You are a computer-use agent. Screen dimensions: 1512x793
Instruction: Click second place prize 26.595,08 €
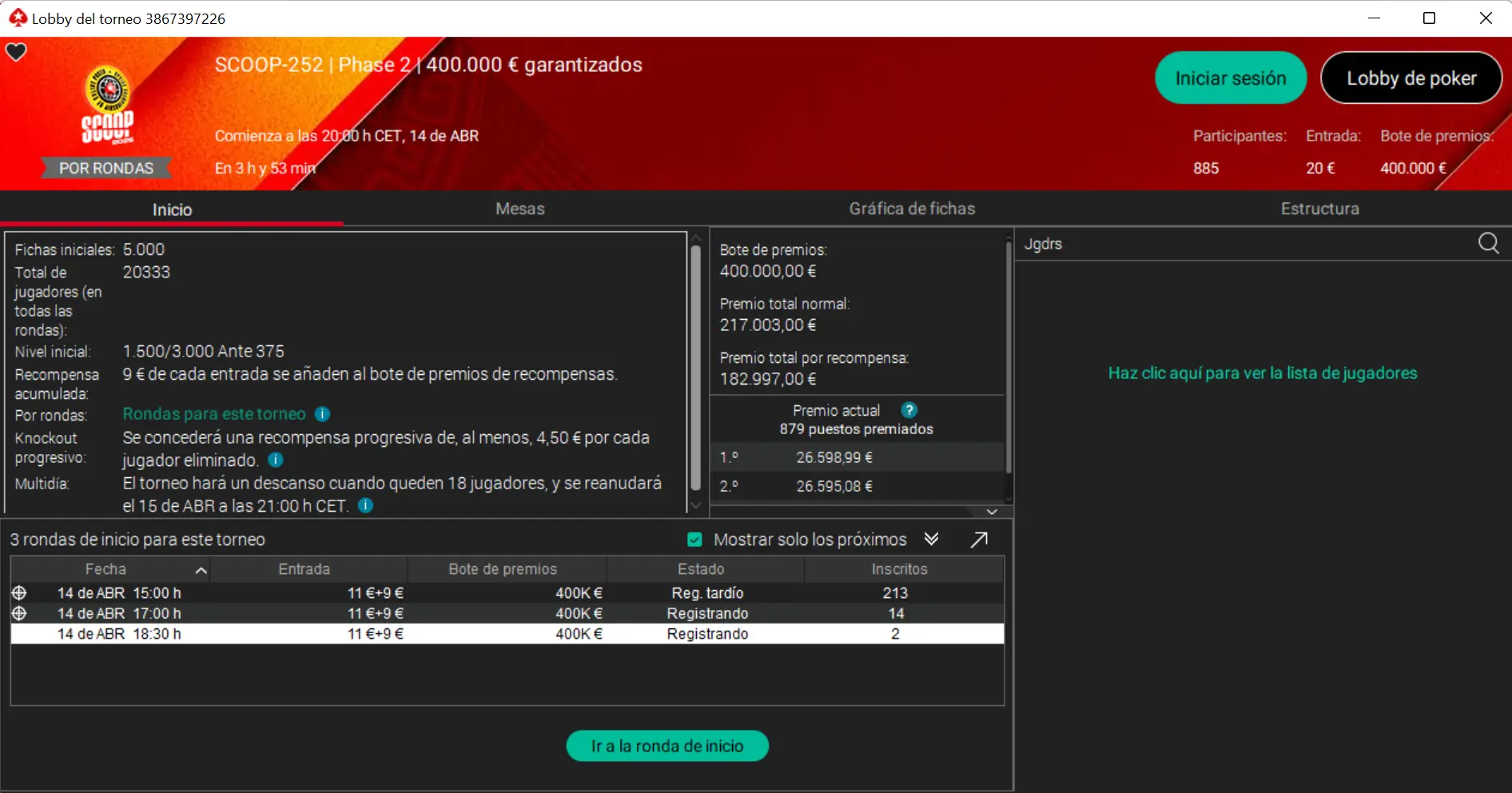(x=834, y=486)
